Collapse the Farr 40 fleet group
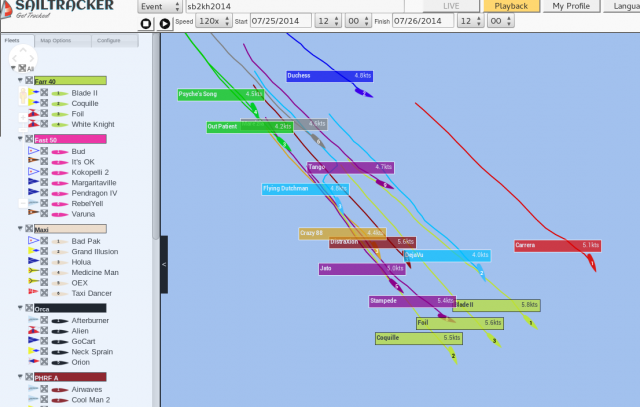 20,80
